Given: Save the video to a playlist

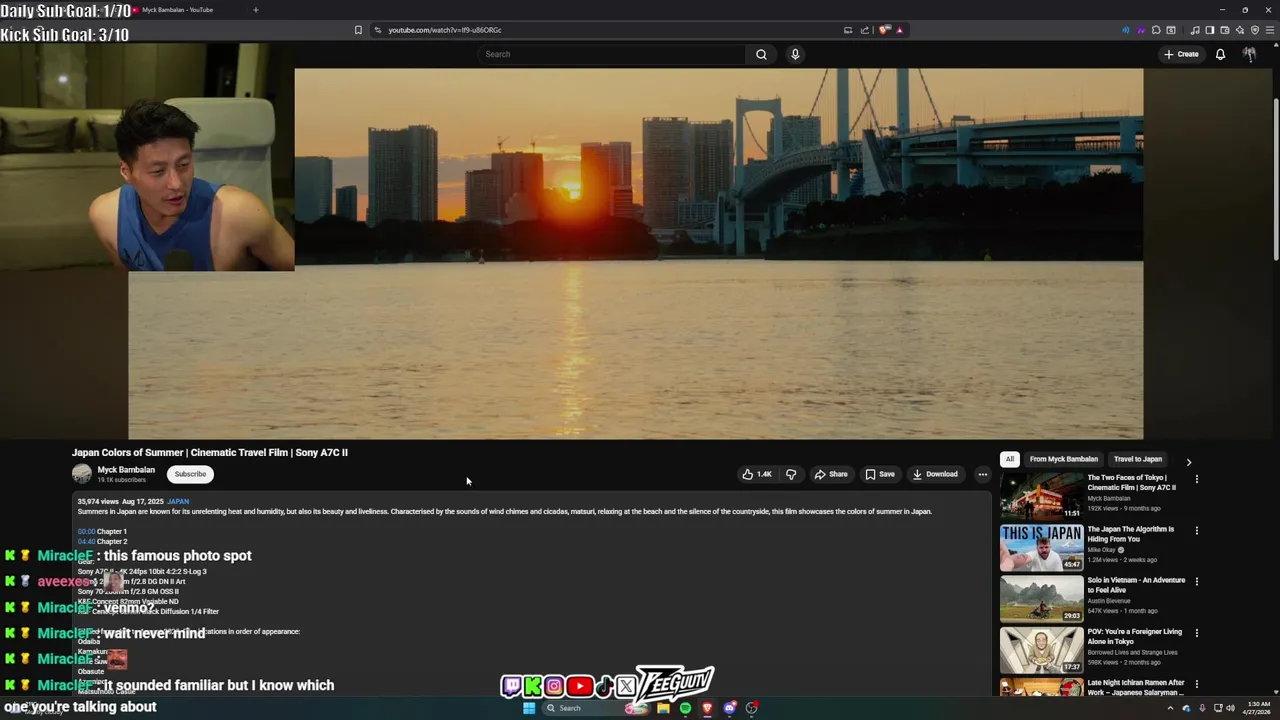Looking at the screenshot, I should [x=880, y=474].
